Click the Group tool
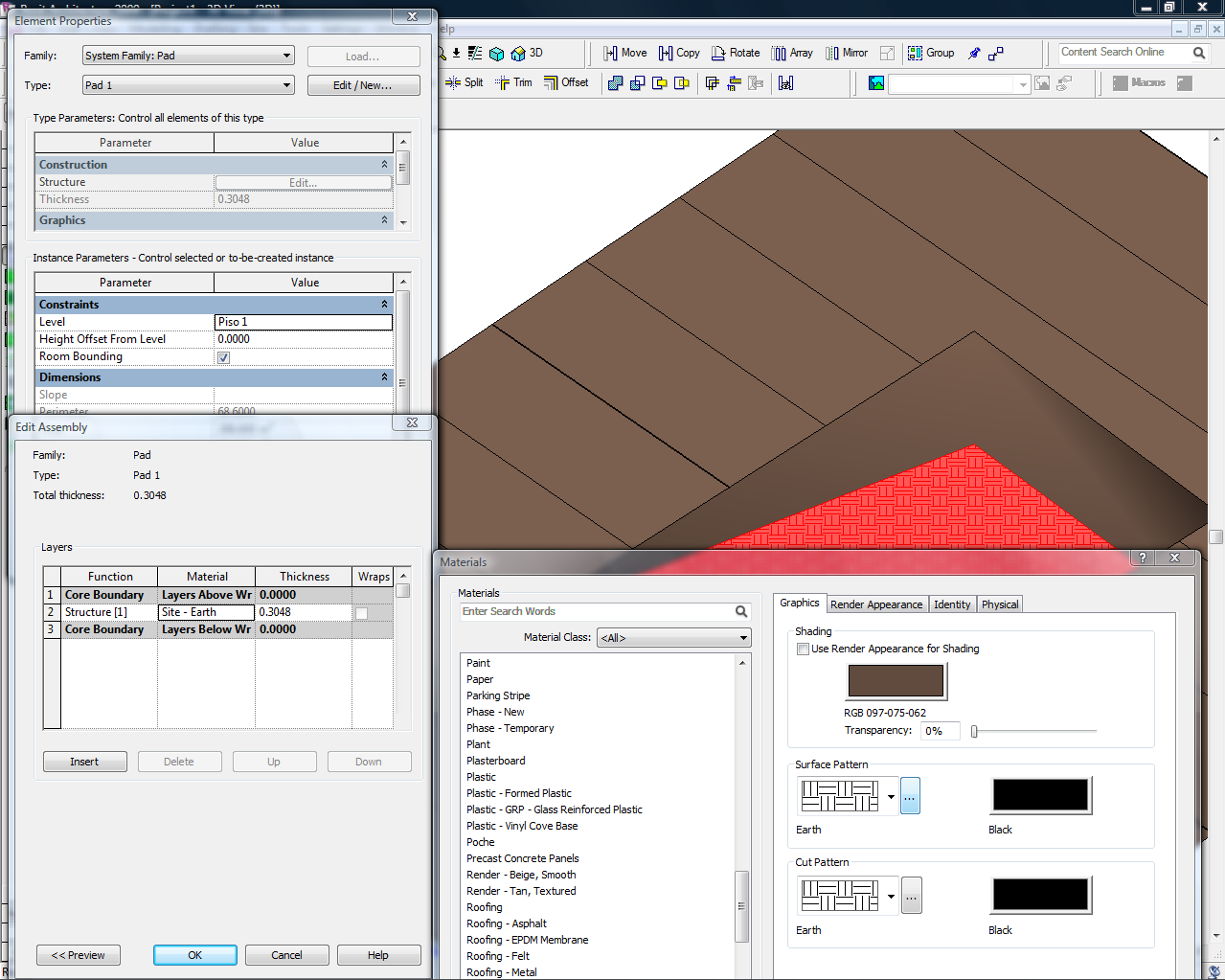Screen dimensions: 1225x980 pos(931,54)
